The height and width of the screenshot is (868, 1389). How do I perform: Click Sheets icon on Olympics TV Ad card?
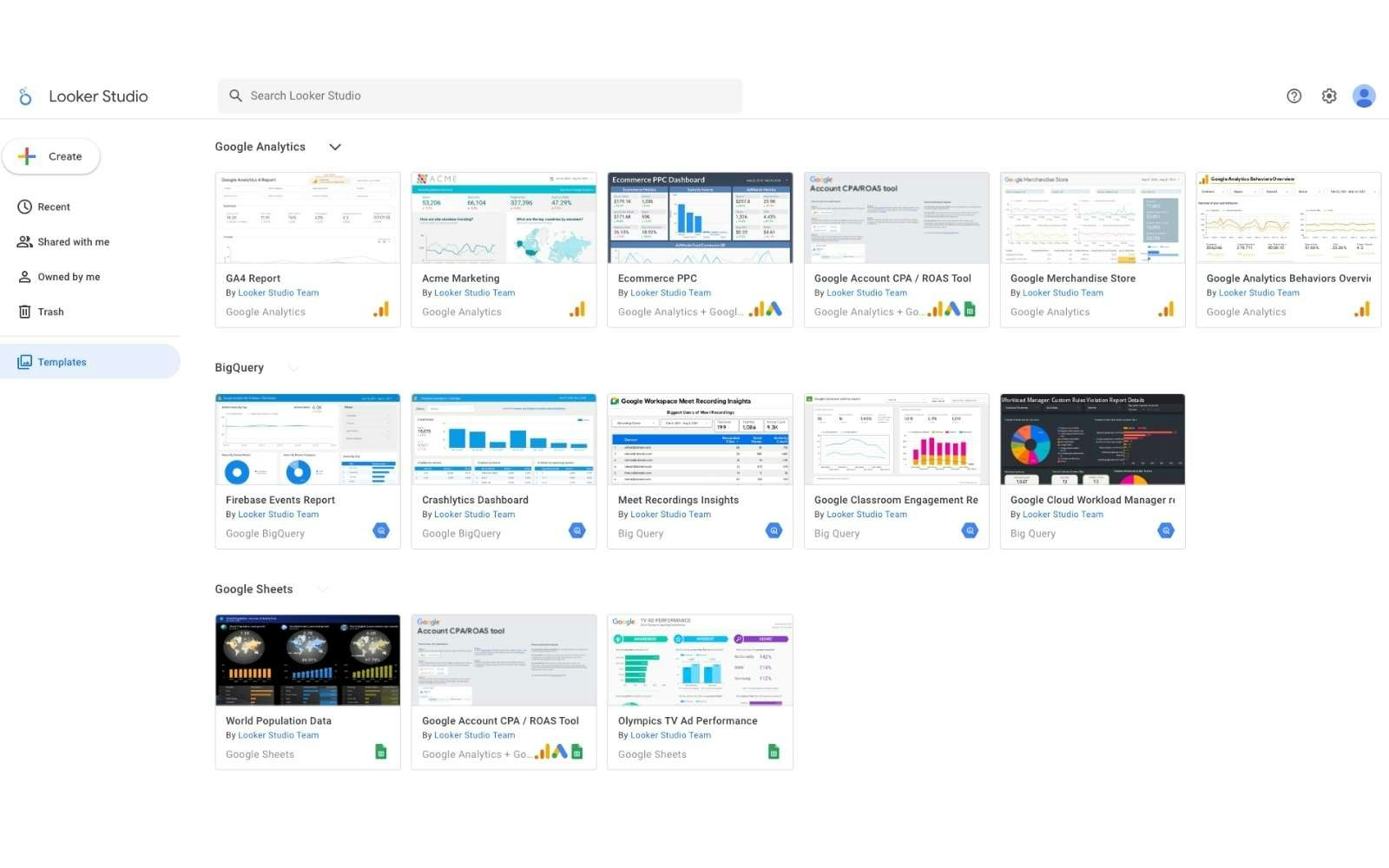(773, 752)
